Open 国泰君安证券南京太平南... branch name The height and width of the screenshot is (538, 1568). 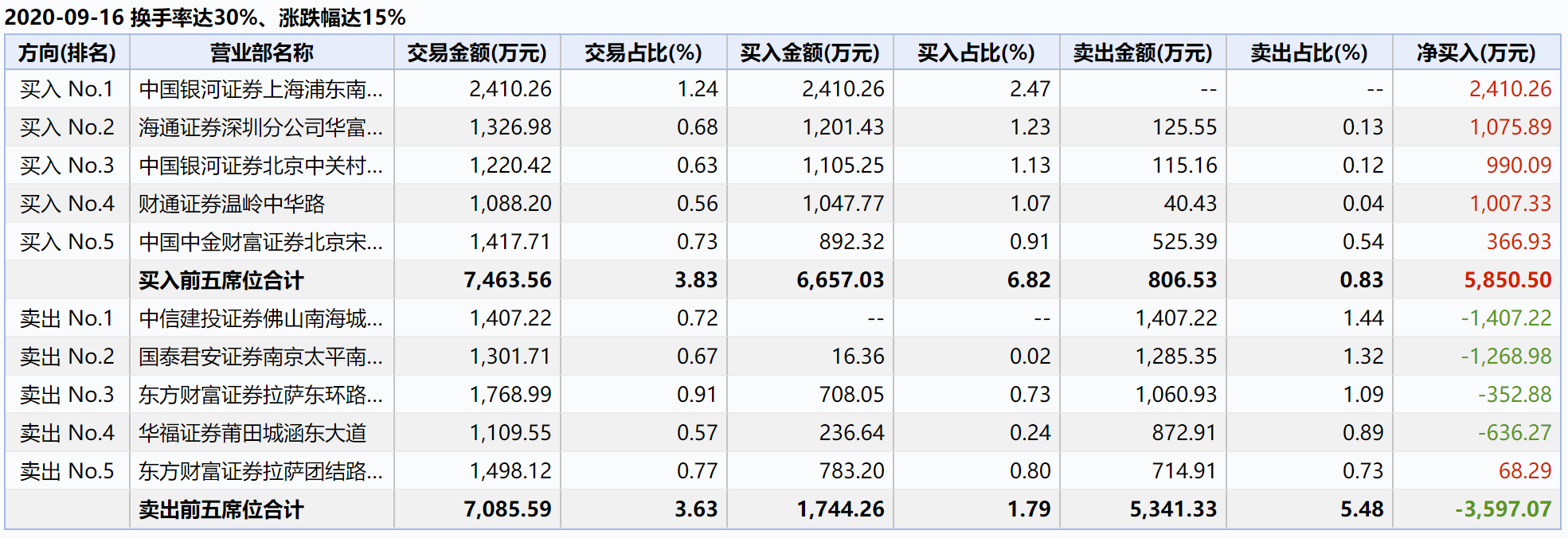coord(261,357)
